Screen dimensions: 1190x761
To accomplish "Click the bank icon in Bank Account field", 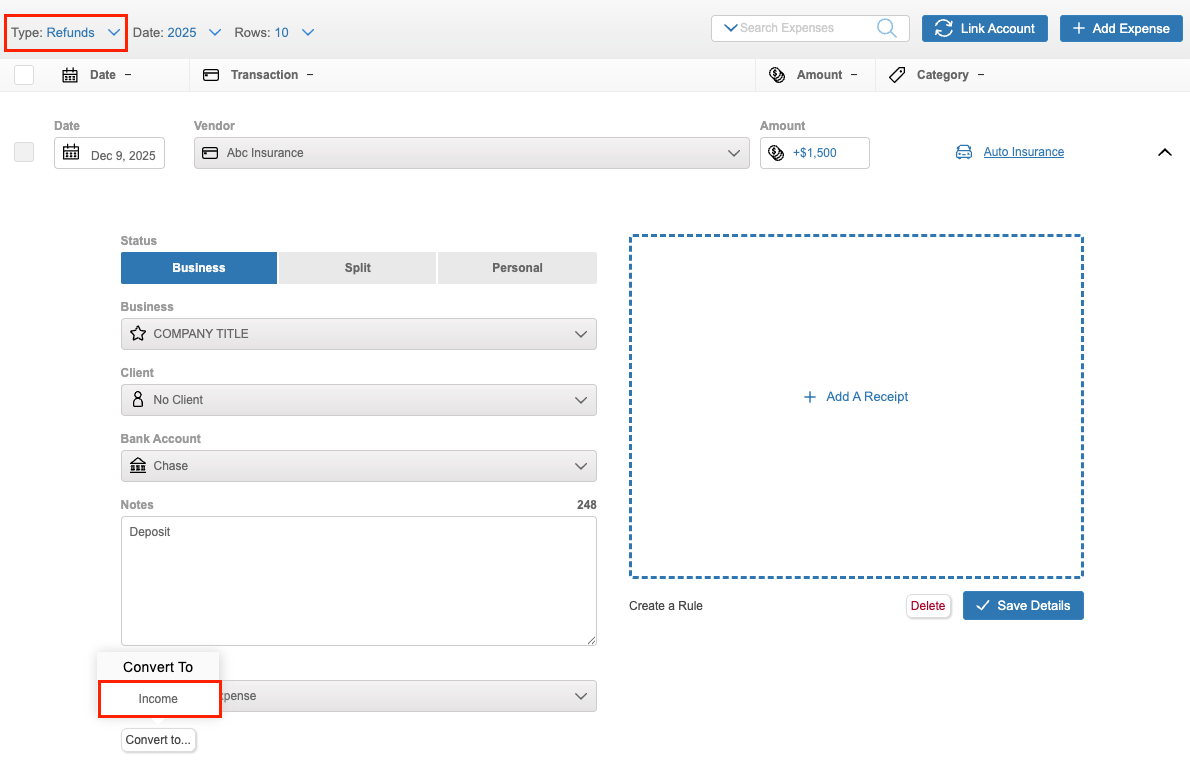I will [139, 466].
